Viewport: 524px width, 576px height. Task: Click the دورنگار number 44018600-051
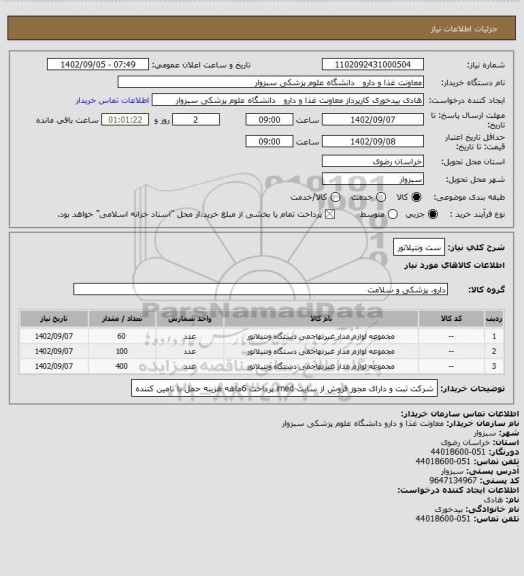[x=458, y=451]
